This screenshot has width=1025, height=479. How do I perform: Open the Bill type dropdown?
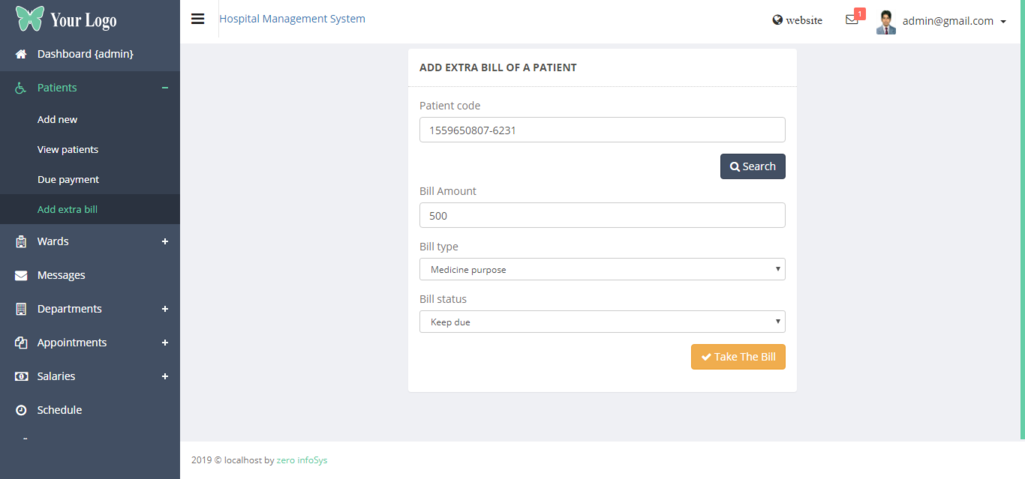(602, 269)
